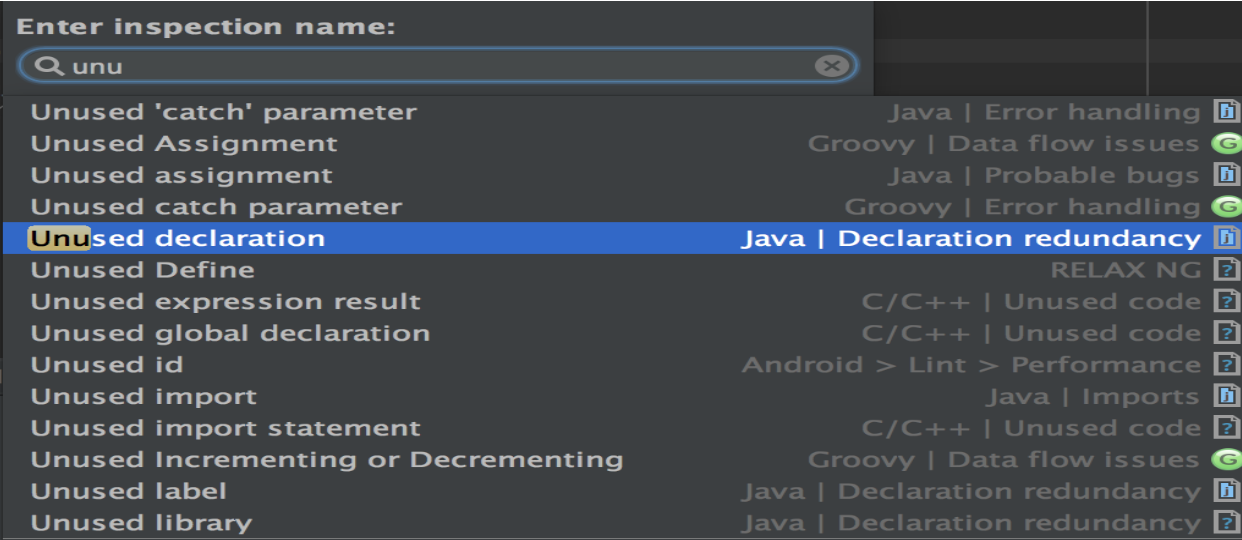Click the inspection name search field
Image resolution: width=1242 pixels, height=540 pixels.
pyautogui.click(x=440, y=67)
